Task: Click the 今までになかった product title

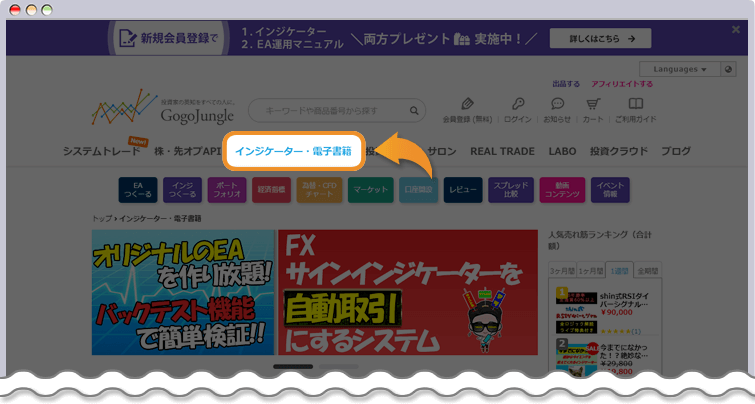Action: coord(624,351)
